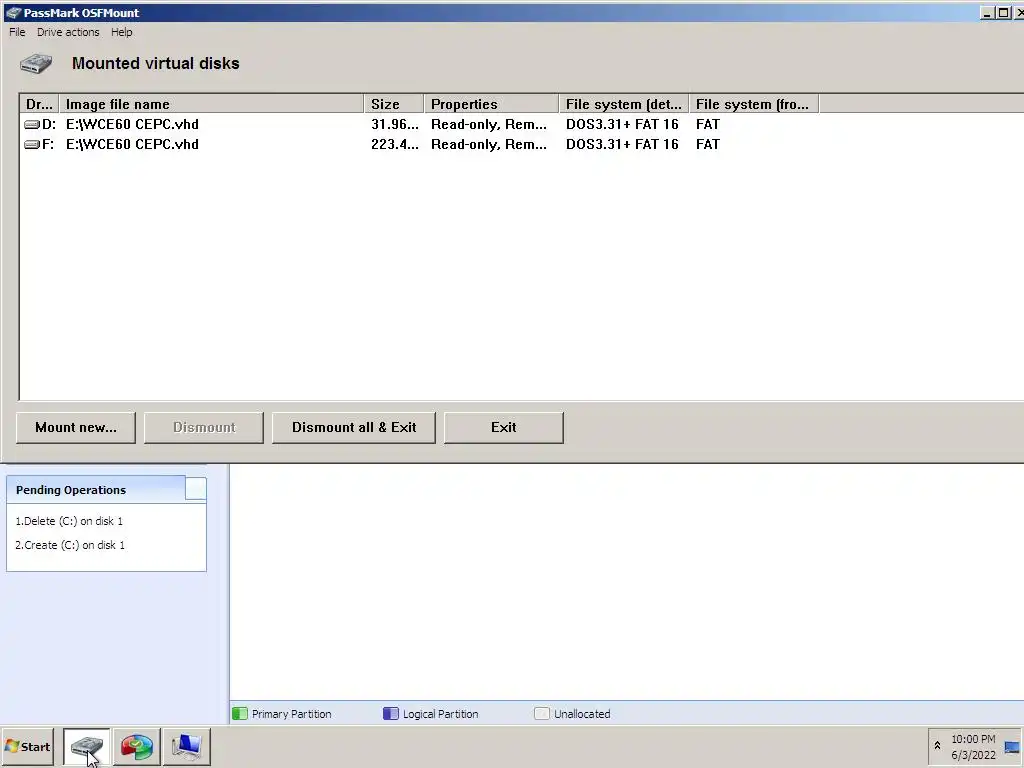Click the FAT value in the F: row

(707, 144)
